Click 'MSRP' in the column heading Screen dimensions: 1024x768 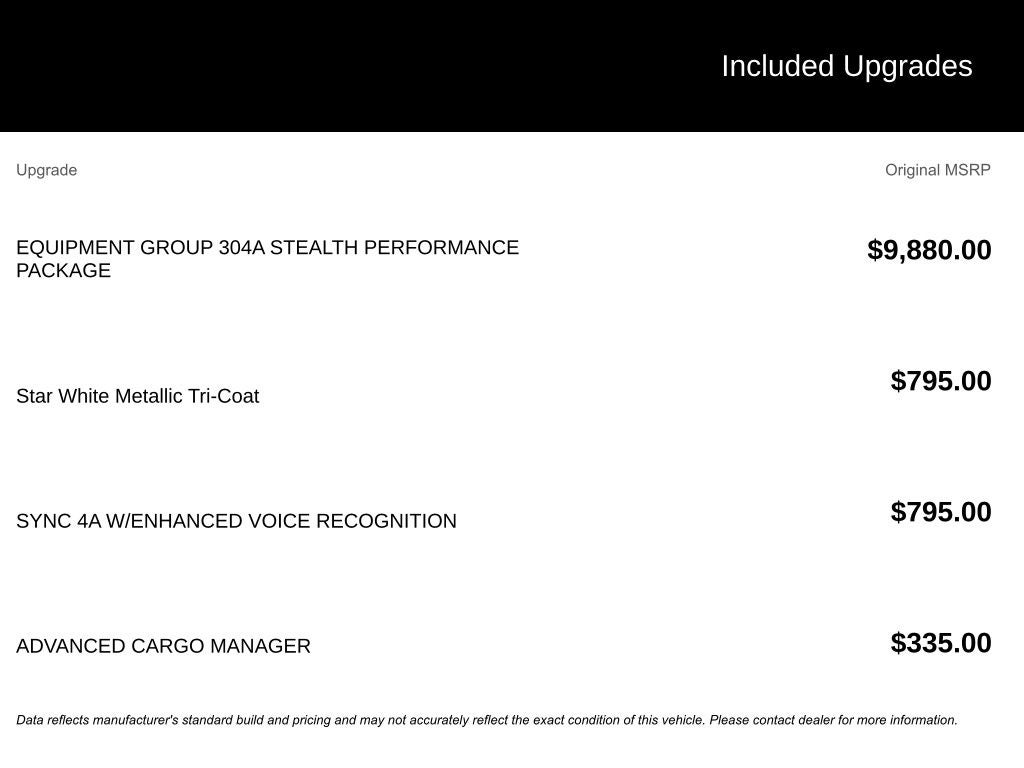coord(968,170)
